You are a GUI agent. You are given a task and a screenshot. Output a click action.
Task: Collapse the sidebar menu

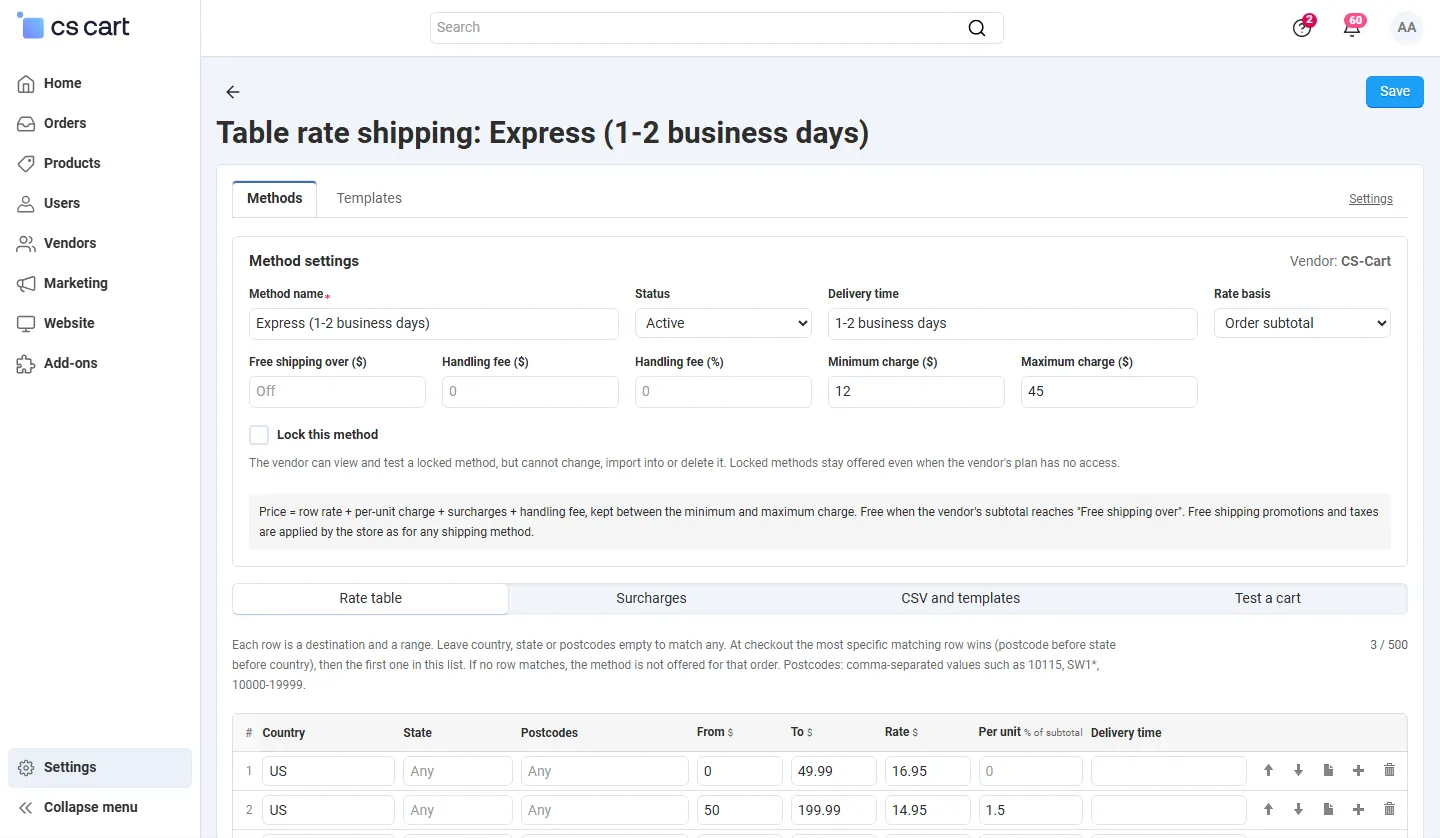click(100, 807)
